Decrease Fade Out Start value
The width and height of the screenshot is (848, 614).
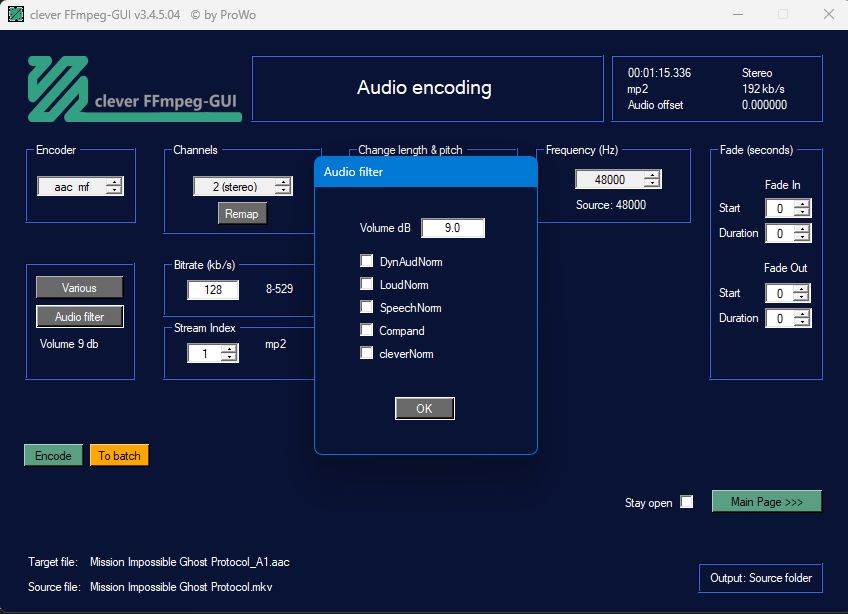tap(801, 297)
